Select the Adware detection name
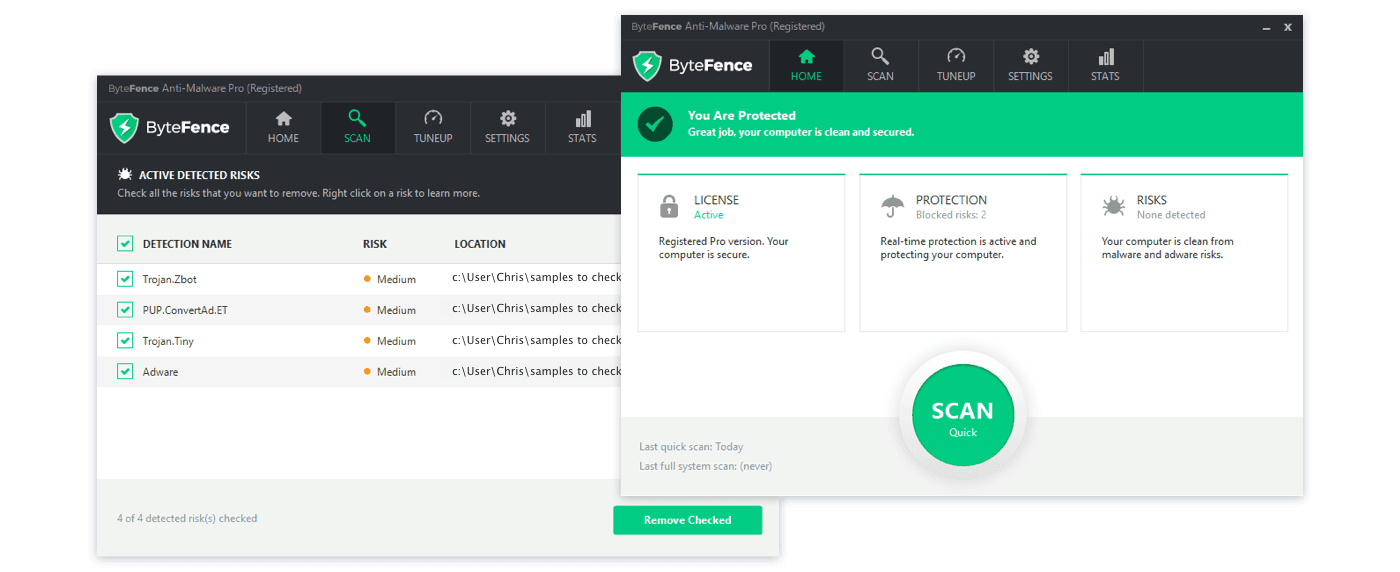Image resolution: width=1400 pixels, height=572 pixels. pos(160,372)
